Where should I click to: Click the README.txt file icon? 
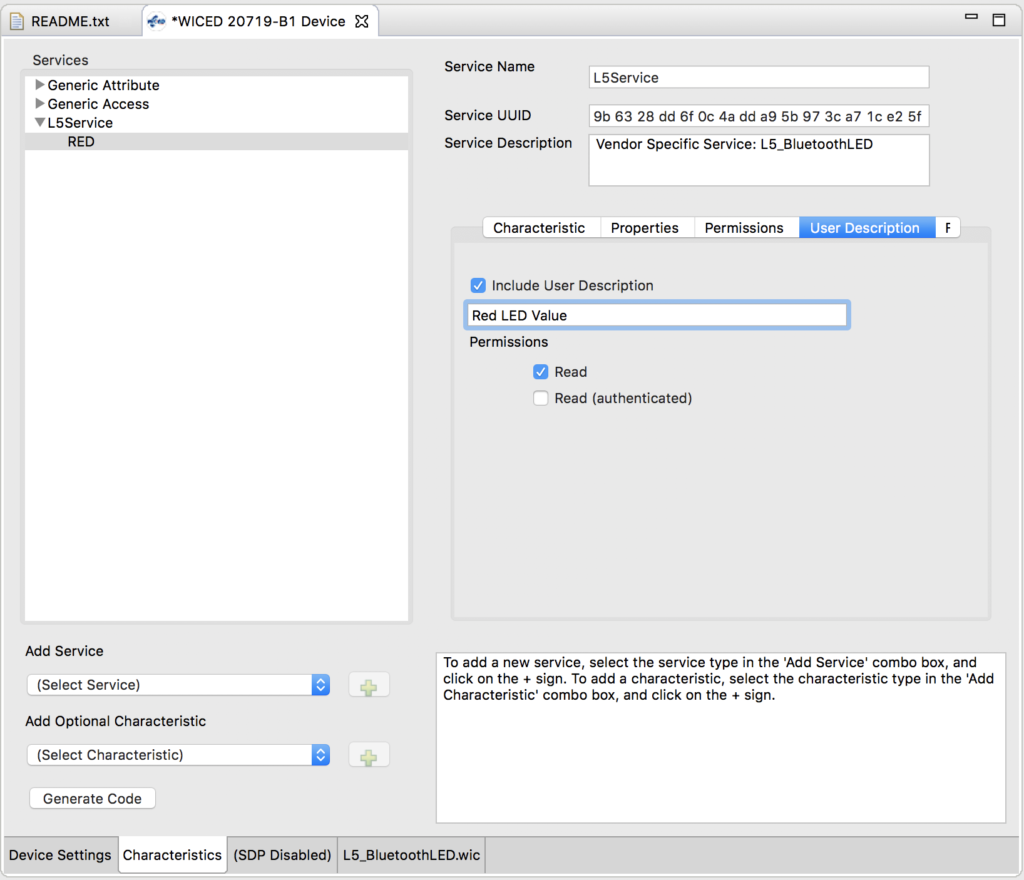(17, 22)
